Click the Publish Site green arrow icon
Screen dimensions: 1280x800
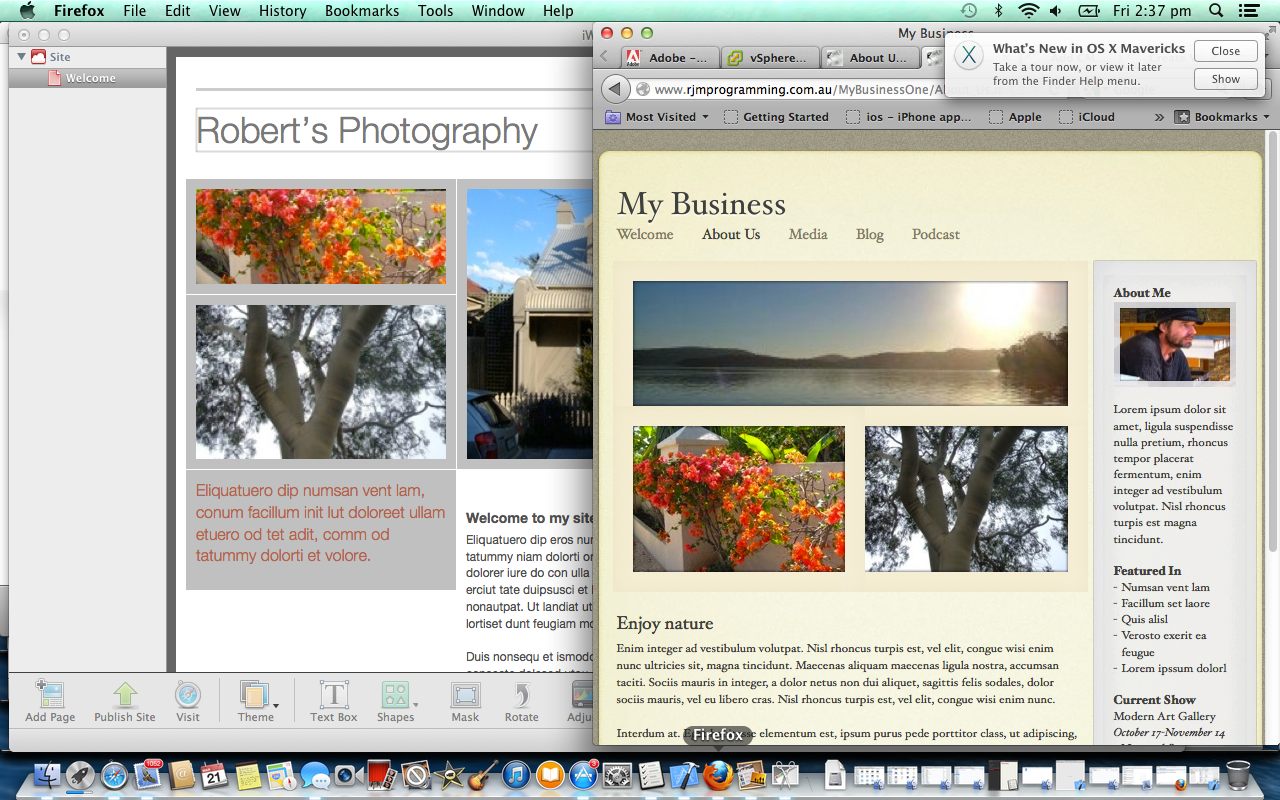124,694
